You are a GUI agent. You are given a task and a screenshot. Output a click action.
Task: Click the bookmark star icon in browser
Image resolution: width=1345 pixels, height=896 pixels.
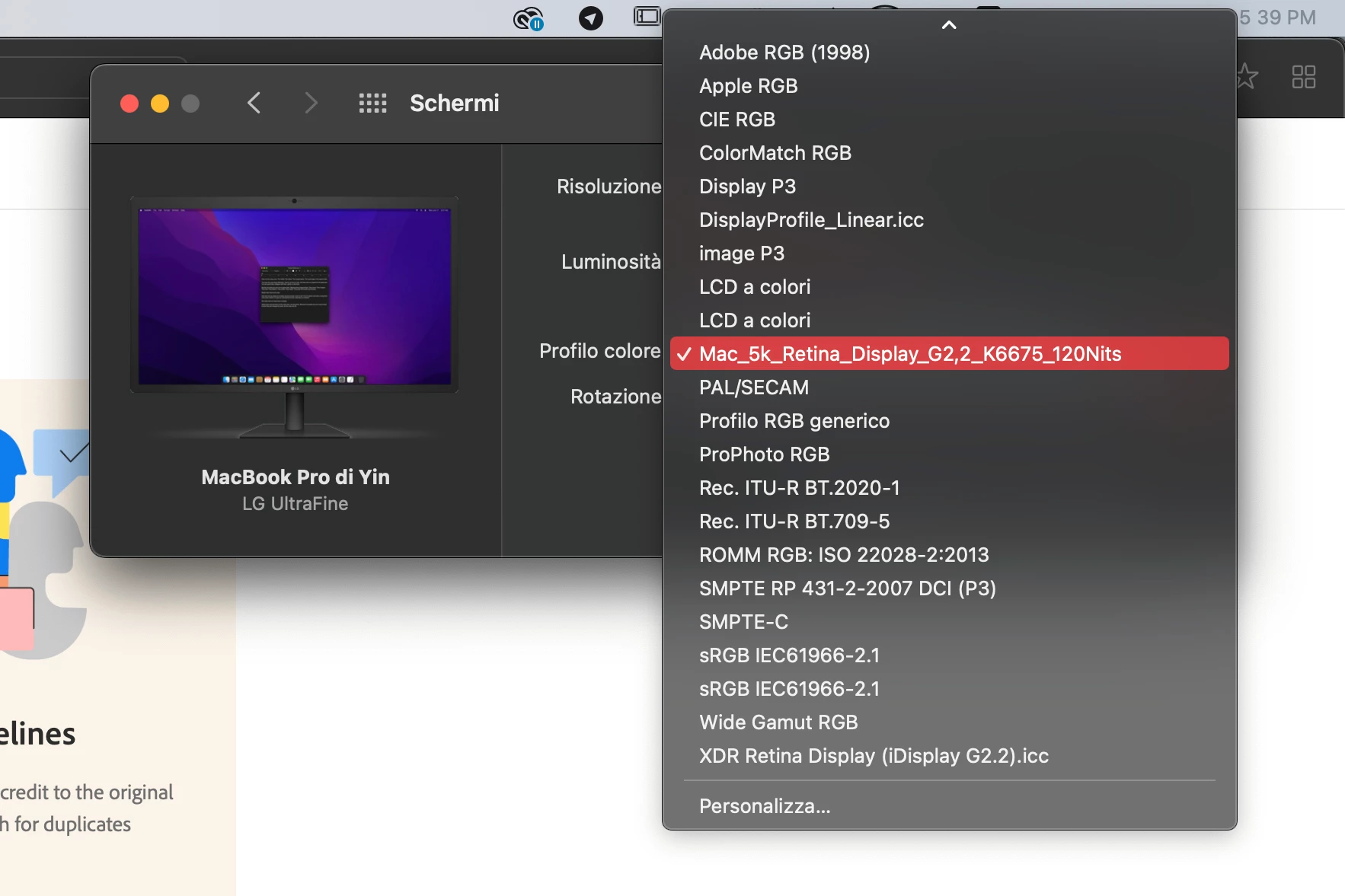pos(1247,76)
